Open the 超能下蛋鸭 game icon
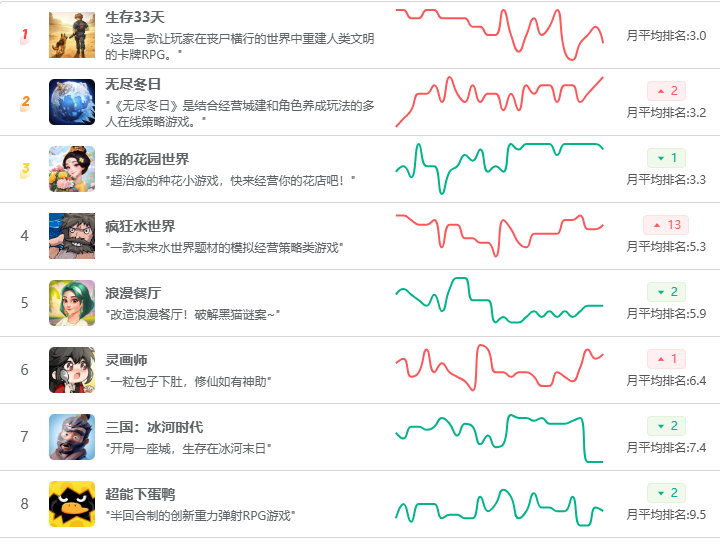Screen dimensions: 720x544 tap(72, 504)
